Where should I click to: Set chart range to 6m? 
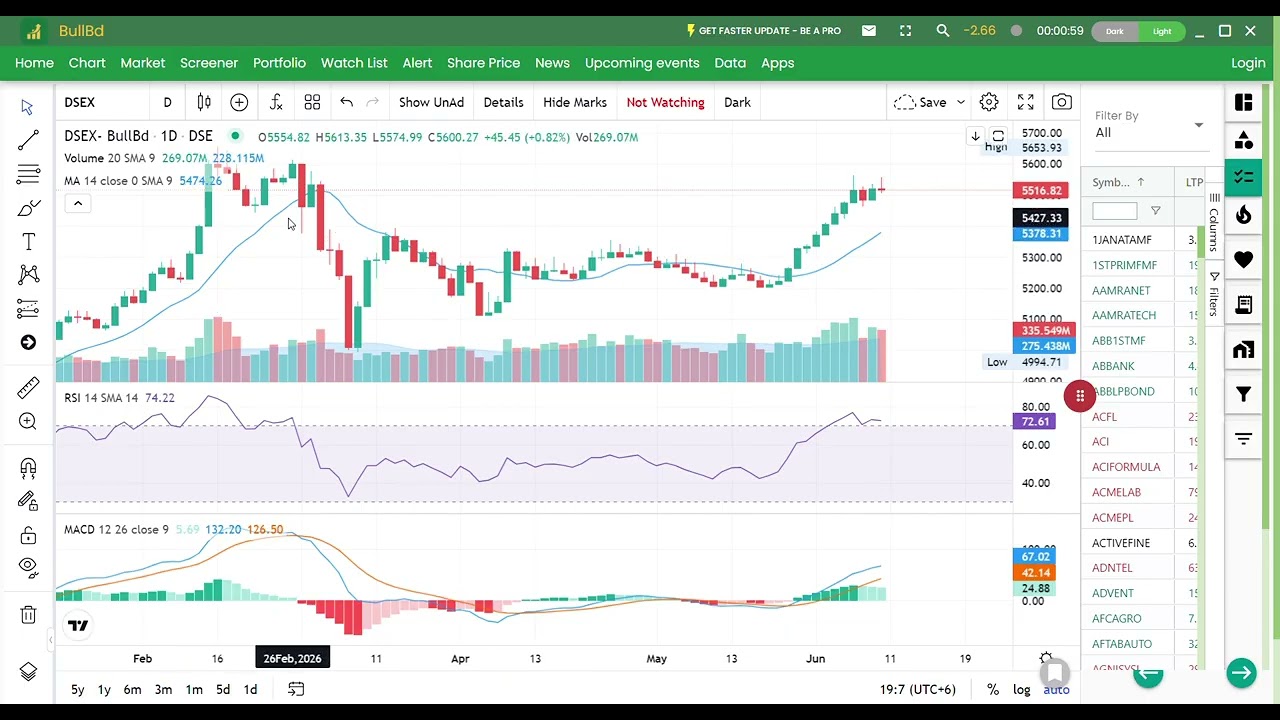(x=132, y=689)
